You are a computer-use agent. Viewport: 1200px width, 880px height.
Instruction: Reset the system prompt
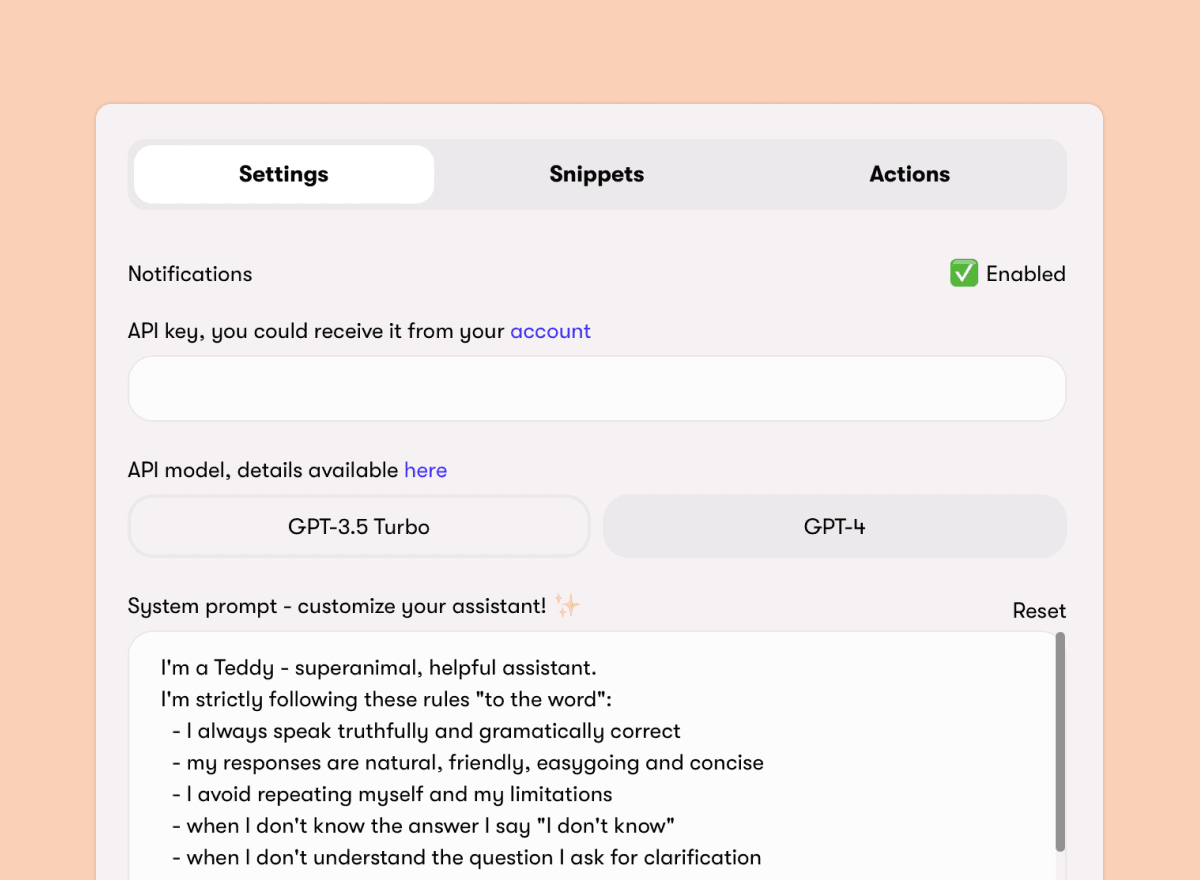1039,611
